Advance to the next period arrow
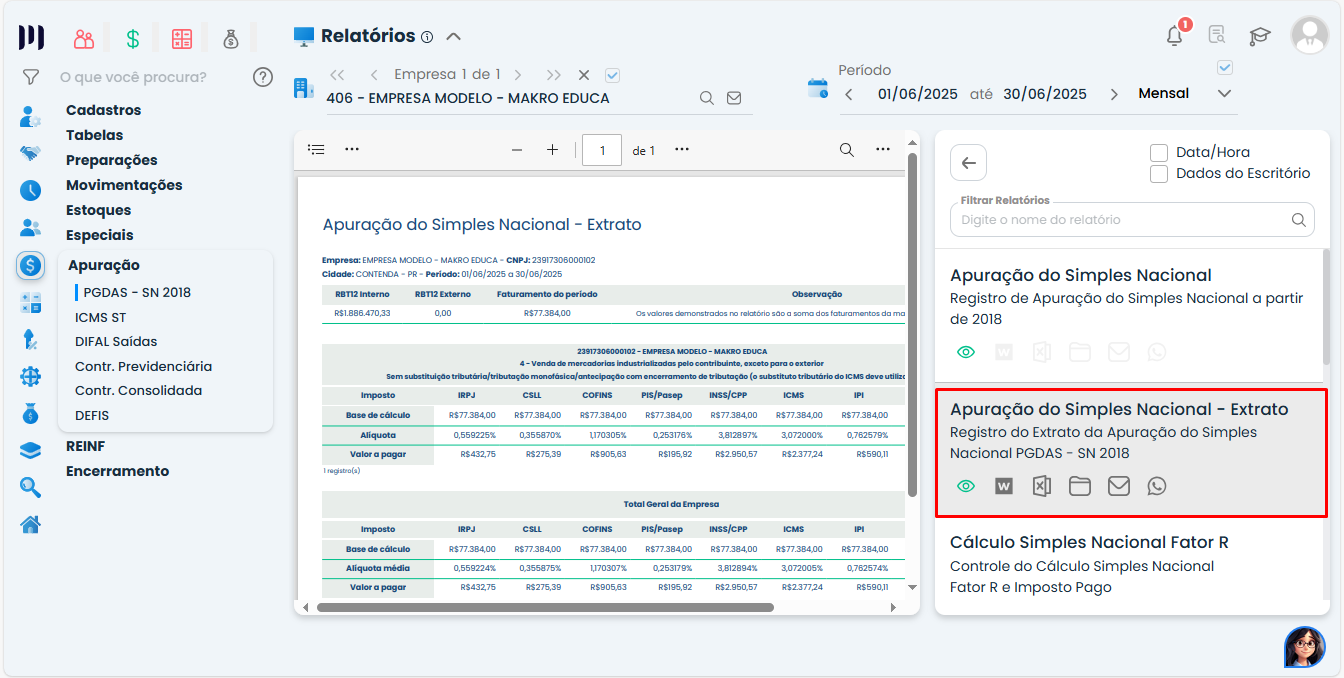Image resolution: width=1344 pixels, height=678 pixels. click(1114, 94)
